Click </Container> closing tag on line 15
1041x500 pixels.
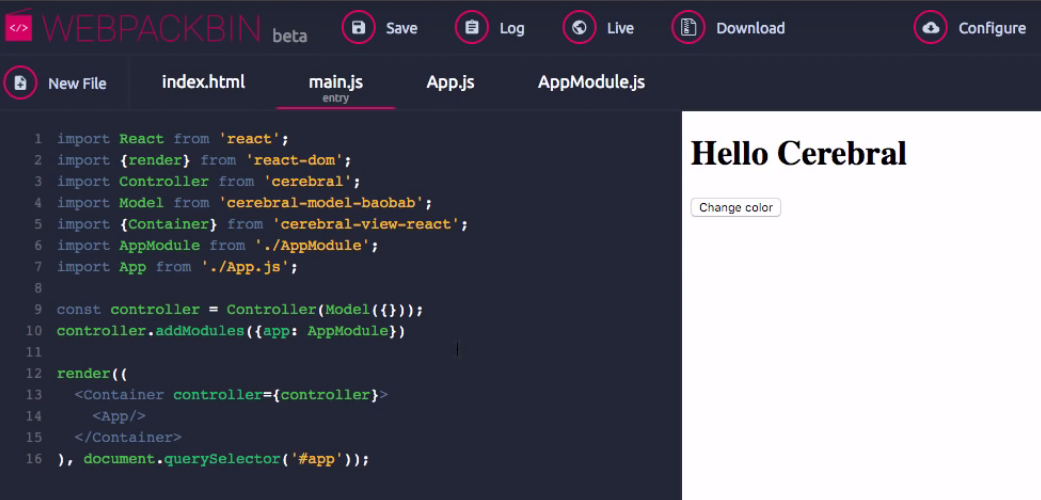point(127,438)
